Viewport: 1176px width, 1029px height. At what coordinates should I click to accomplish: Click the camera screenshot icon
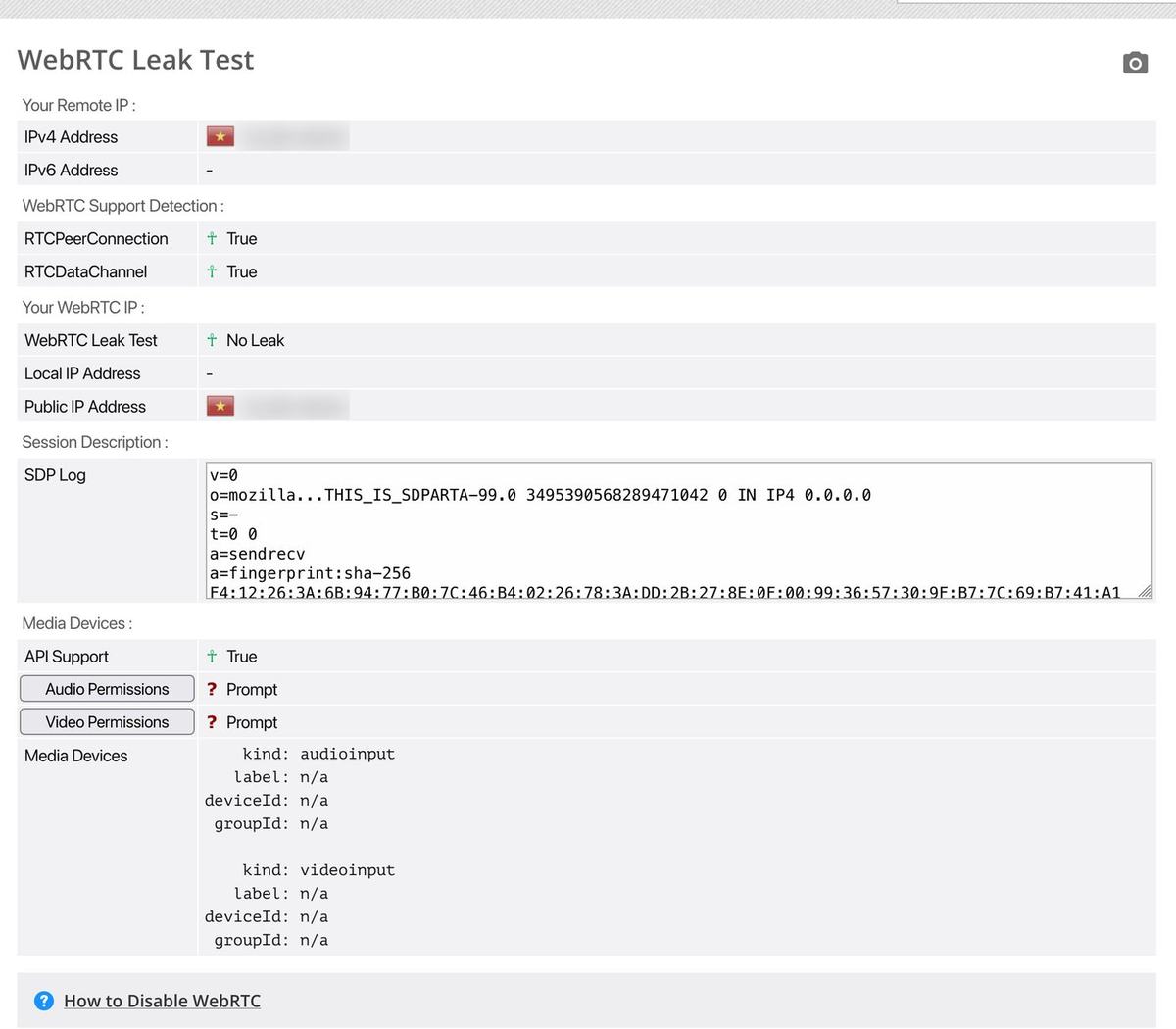click(1135, 63)
